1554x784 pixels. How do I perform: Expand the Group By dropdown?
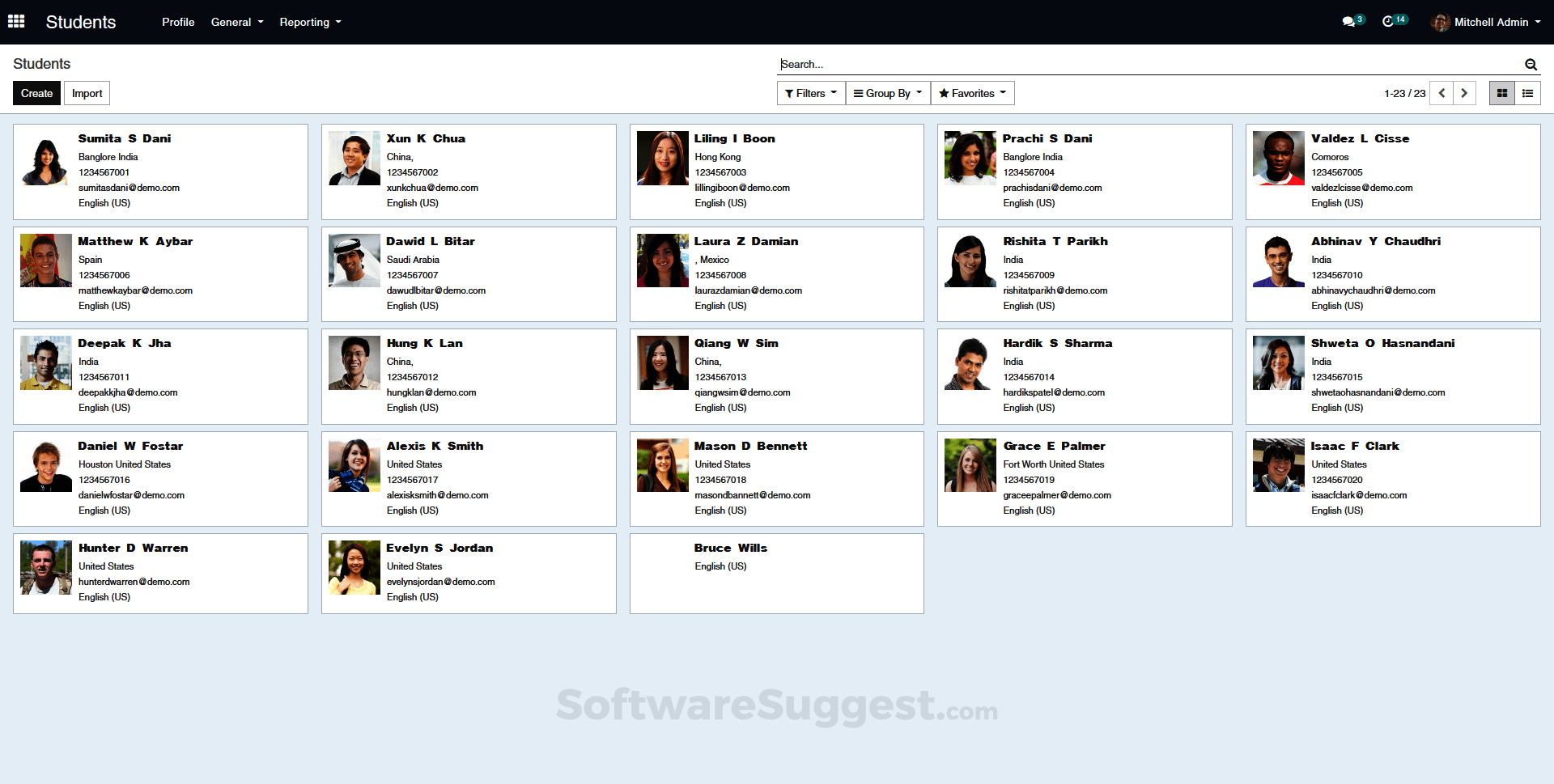pyautogui.click(x=887, y=92)
